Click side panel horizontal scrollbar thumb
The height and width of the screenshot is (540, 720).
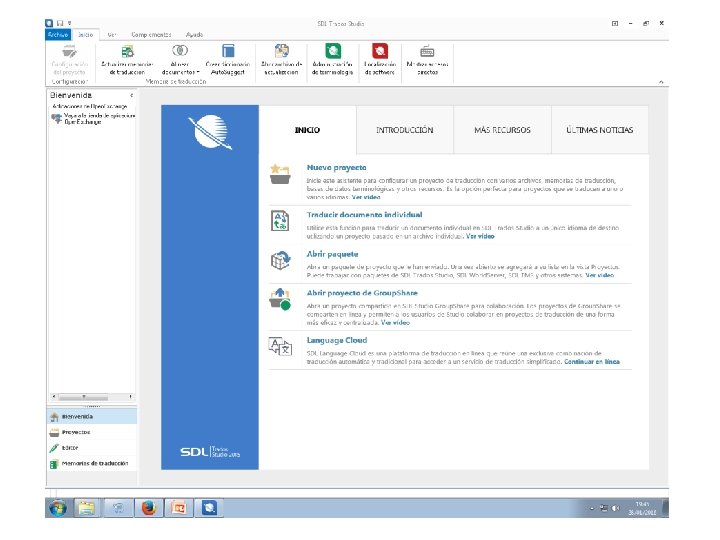[83, 396]
